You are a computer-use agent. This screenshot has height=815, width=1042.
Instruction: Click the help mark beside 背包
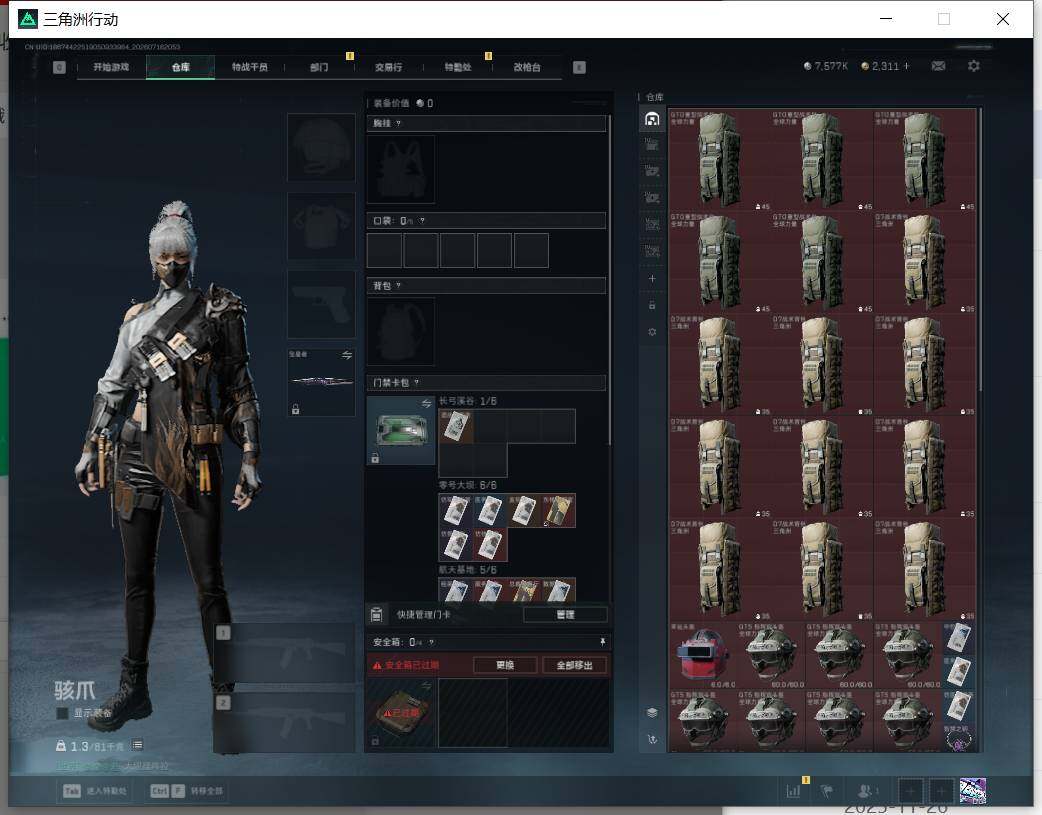[398, 285]
